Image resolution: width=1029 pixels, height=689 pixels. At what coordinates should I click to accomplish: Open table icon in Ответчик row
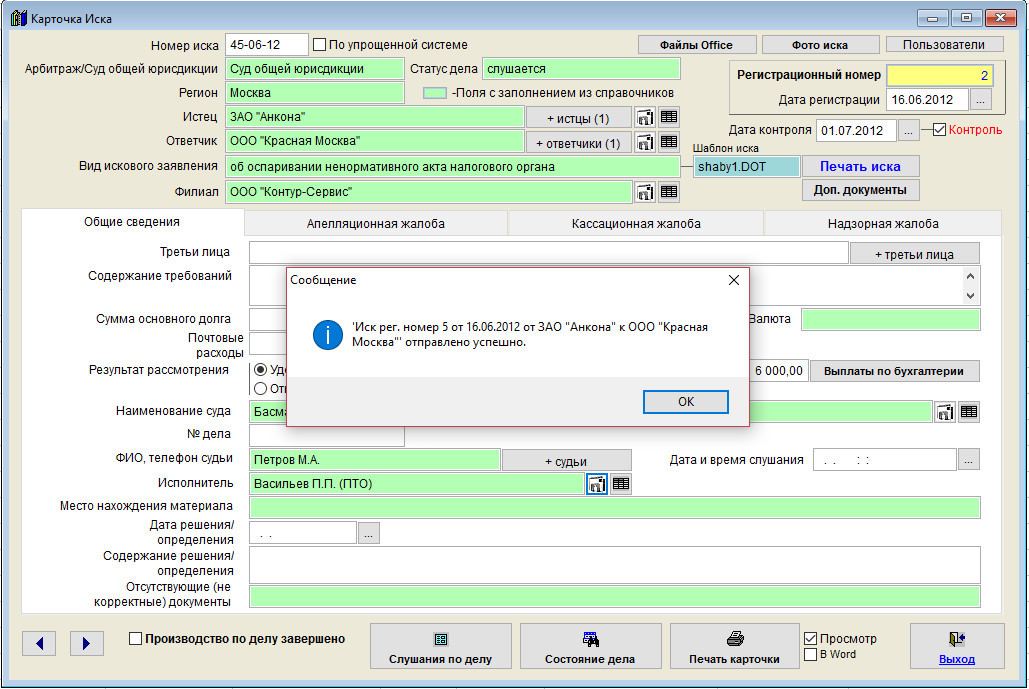669,142
